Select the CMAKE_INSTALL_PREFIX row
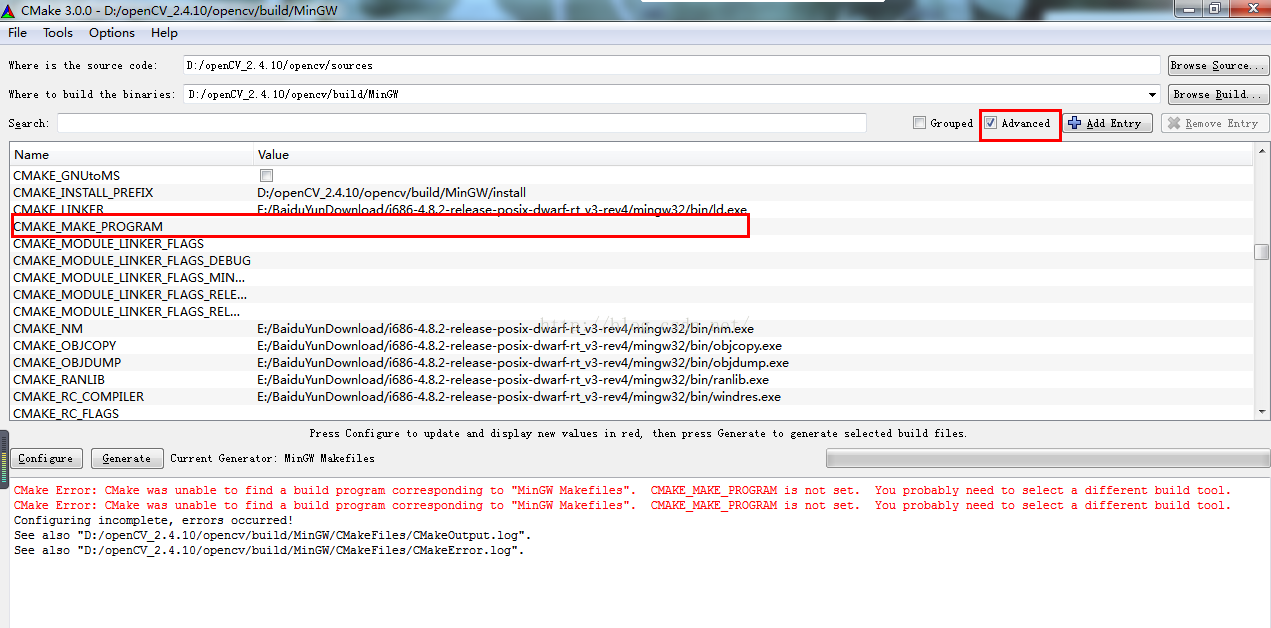Image resolution: width=1271 pixels, height=628 pixels. click(632, 193)
